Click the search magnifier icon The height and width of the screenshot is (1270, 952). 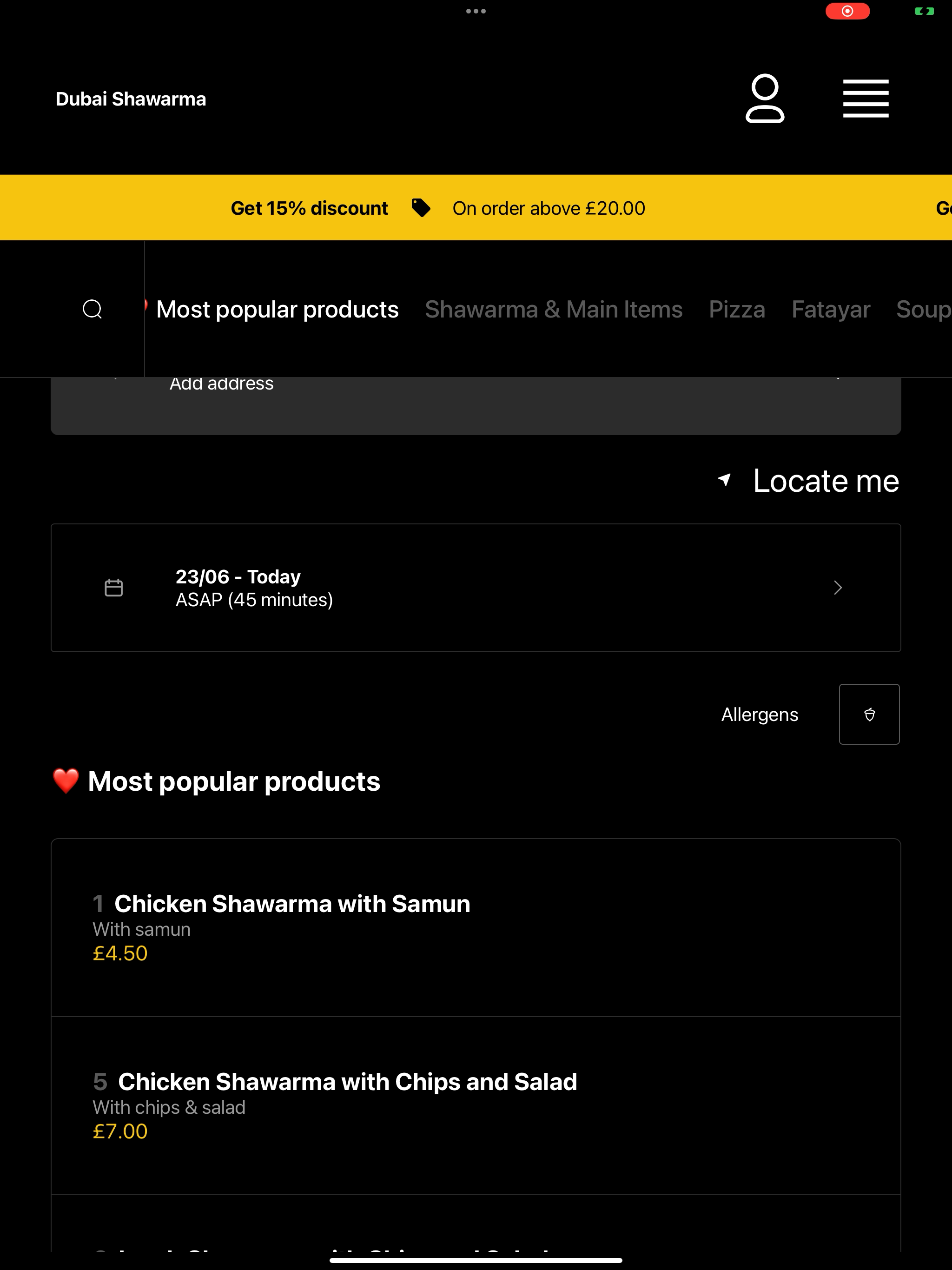[x=93, y=309]
